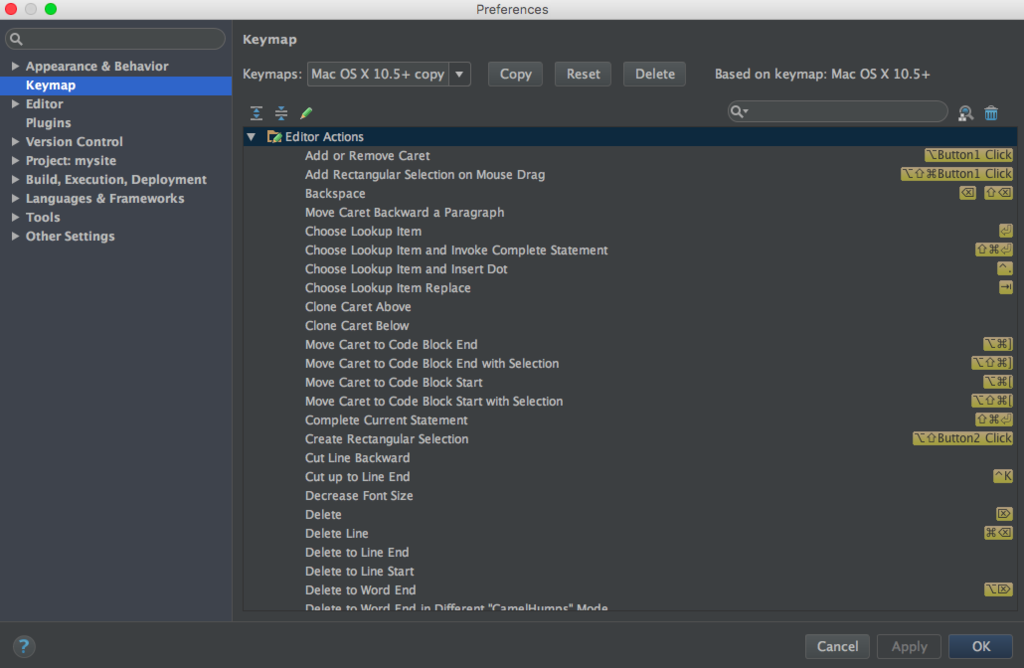Expand Appearance & Behavior section

click(x=15, y=66)
